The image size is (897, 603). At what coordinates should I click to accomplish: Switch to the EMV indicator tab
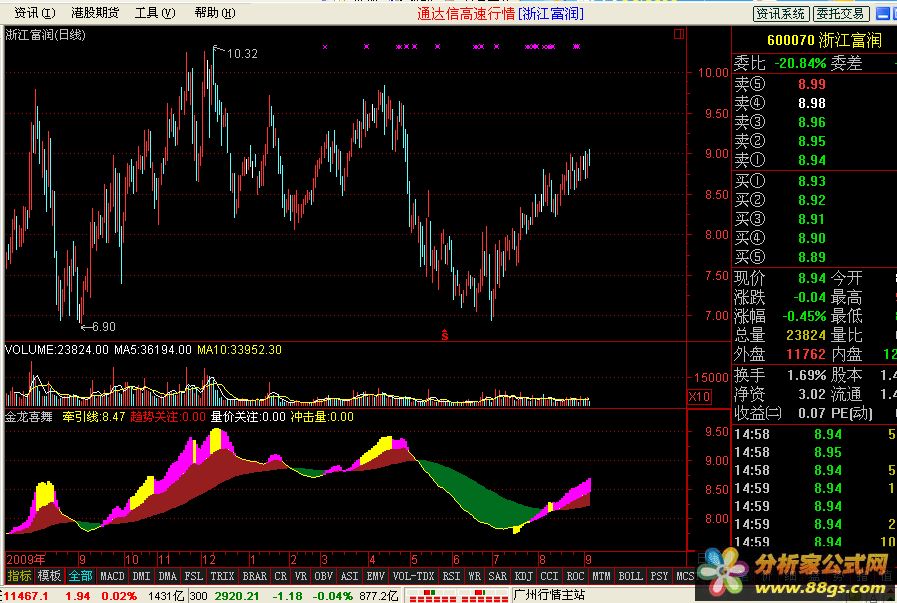tap(375, 576)
